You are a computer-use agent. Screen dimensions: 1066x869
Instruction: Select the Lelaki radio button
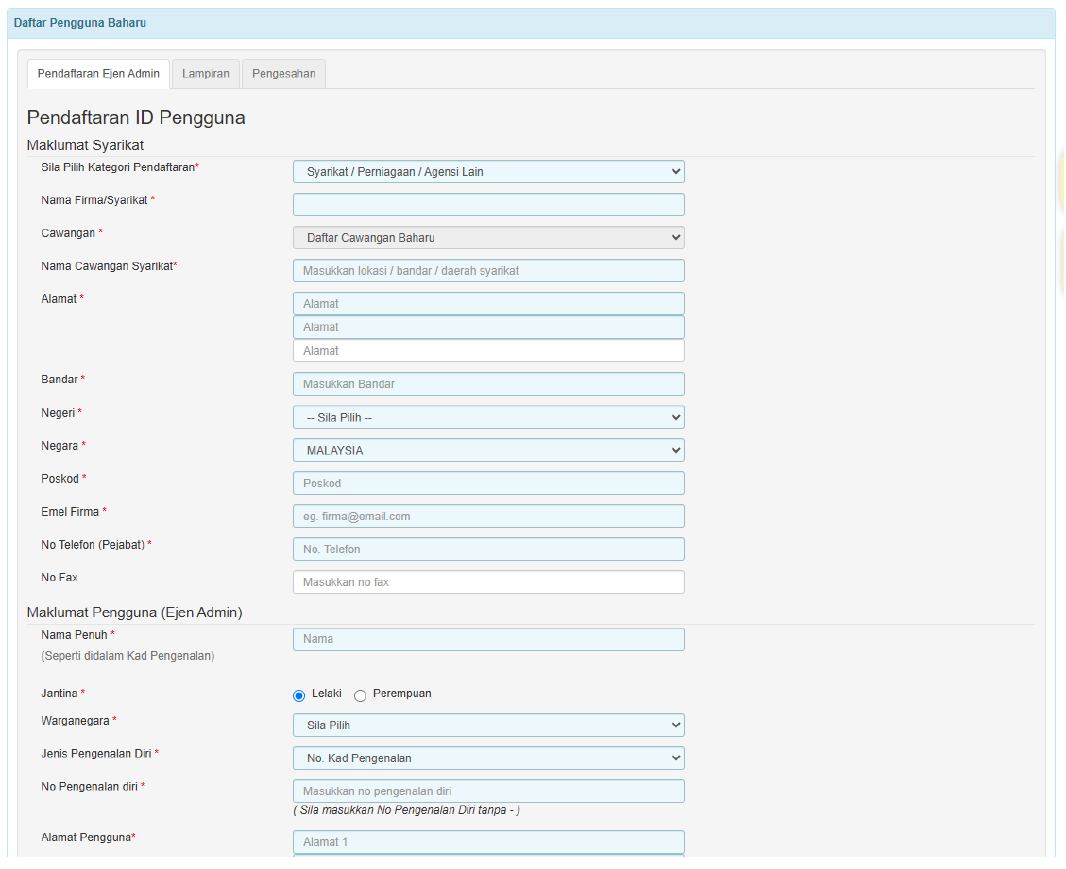coord(298,696)
